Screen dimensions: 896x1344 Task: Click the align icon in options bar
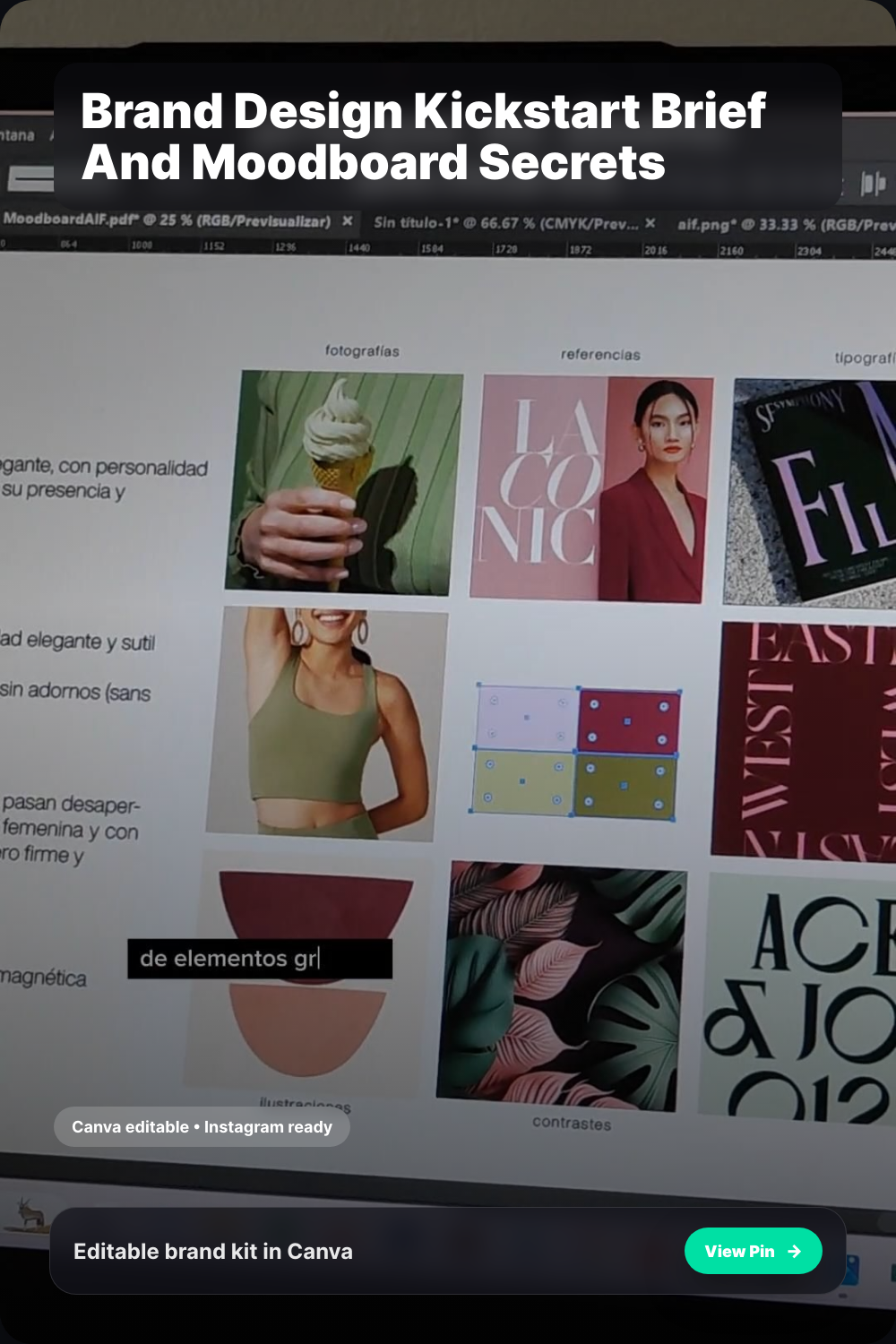click(x=872, y=184)
